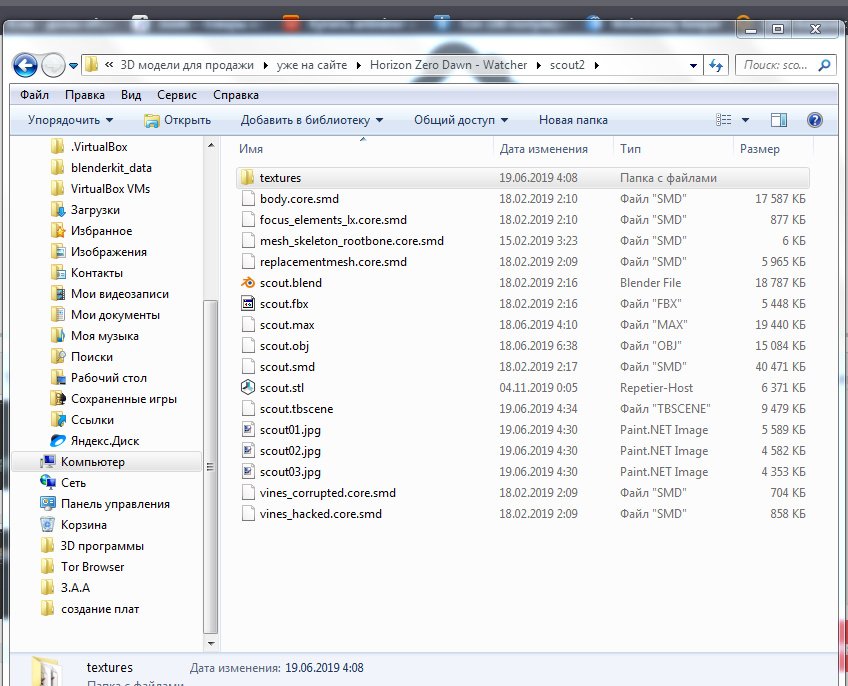Select the body.core.smd file icon
This screenshot has width=848, height=686.
pos(248,199)
